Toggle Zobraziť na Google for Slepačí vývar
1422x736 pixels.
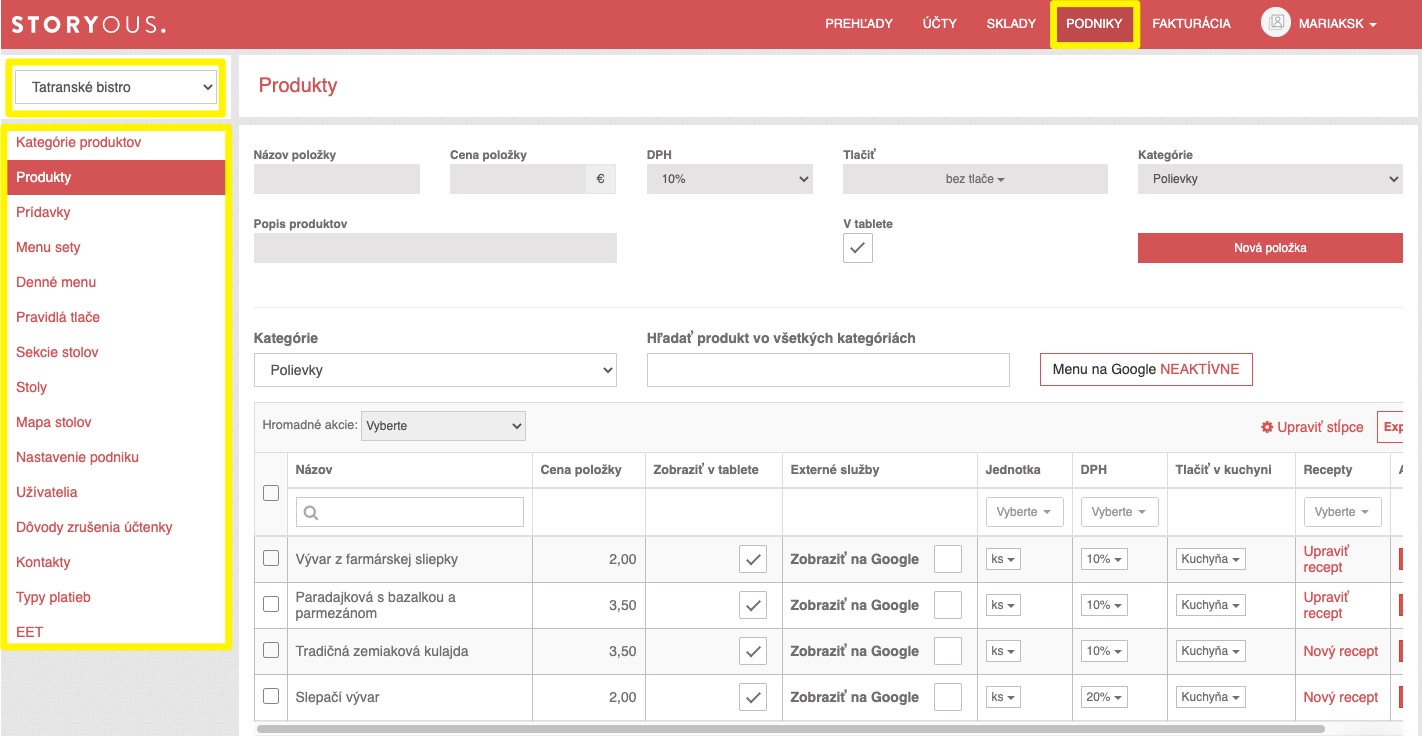[x=947, y=697]
